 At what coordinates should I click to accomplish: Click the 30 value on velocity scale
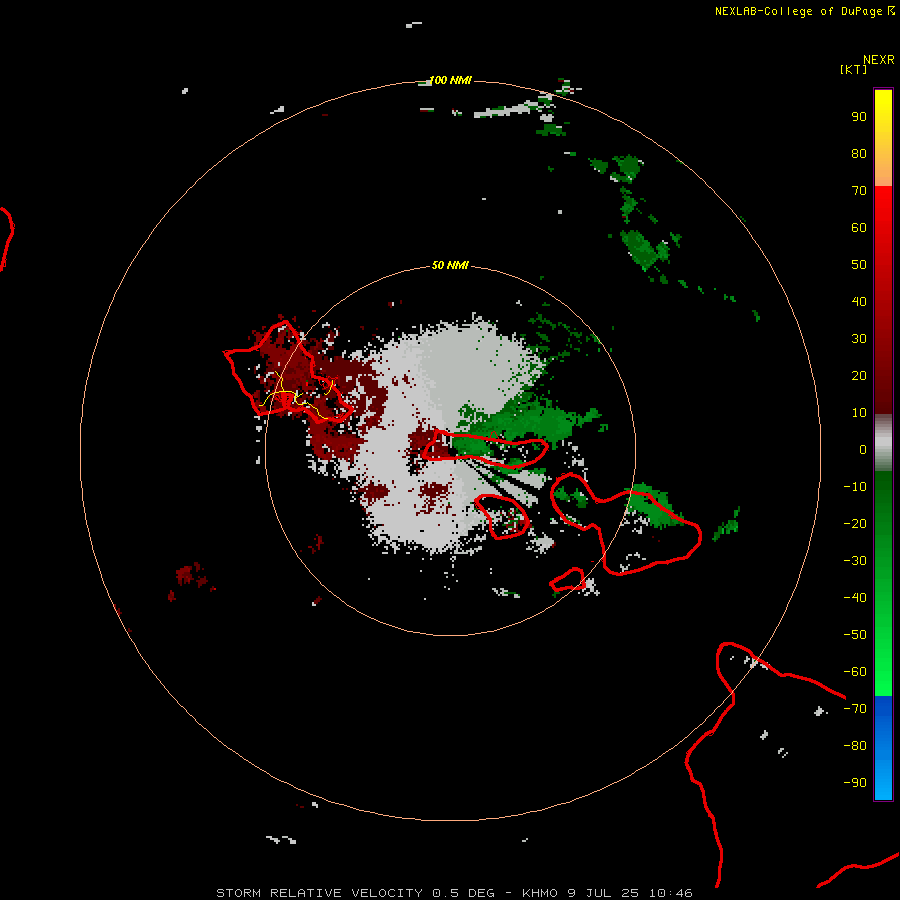click(x=859, y=339)
